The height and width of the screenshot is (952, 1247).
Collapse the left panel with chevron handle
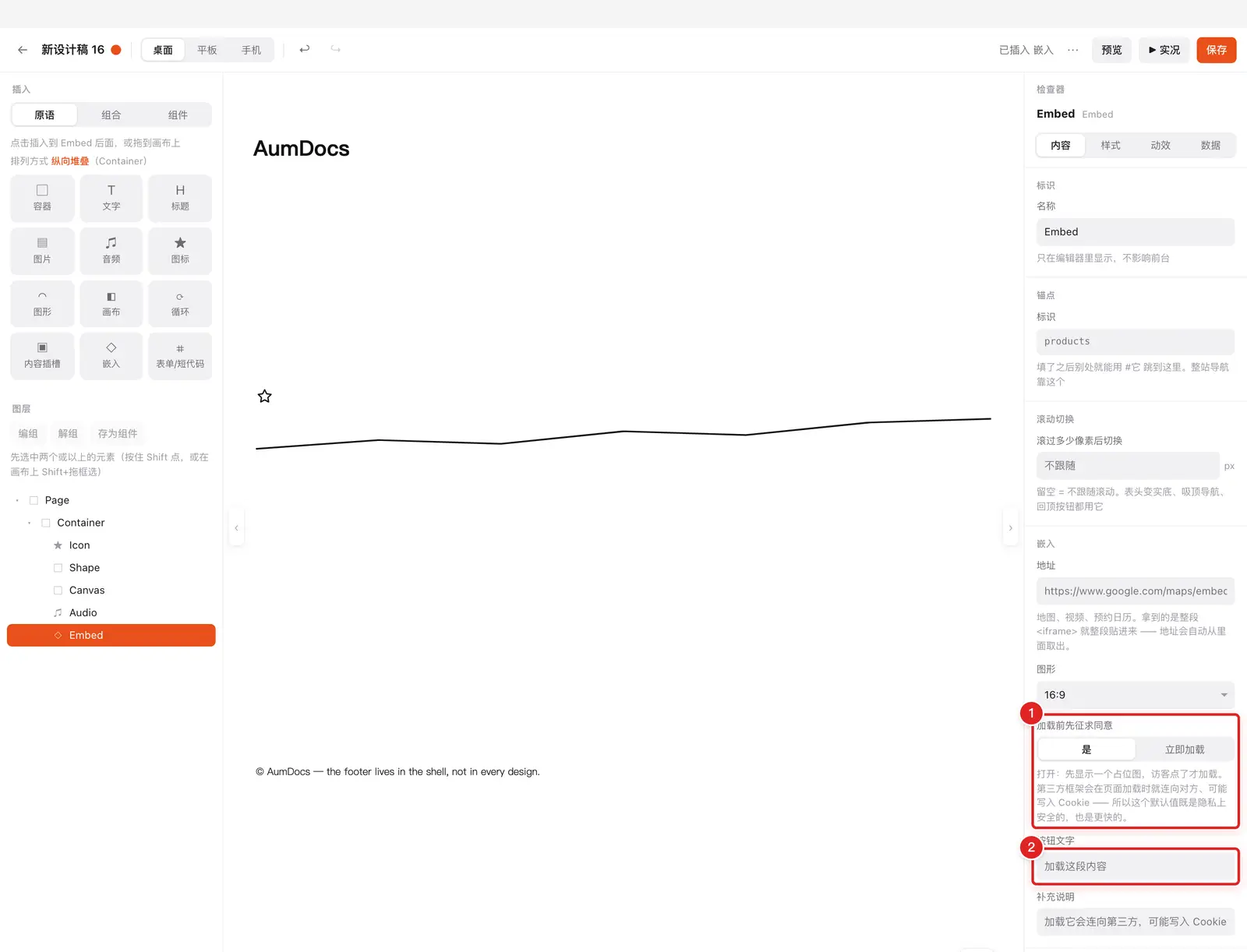click(x=236, y=528)
